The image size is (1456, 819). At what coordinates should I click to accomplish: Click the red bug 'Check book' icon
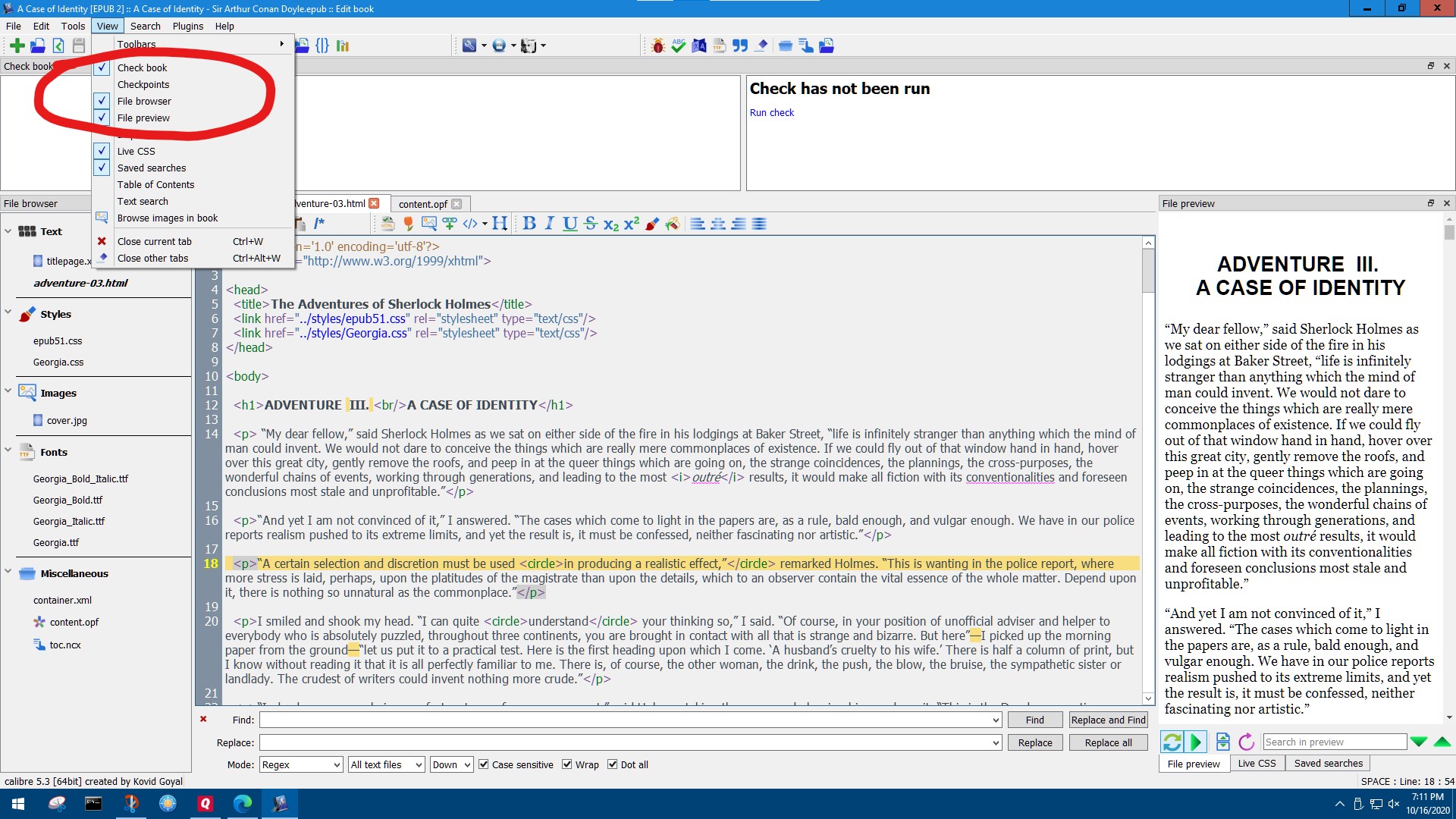click(658, 45)
